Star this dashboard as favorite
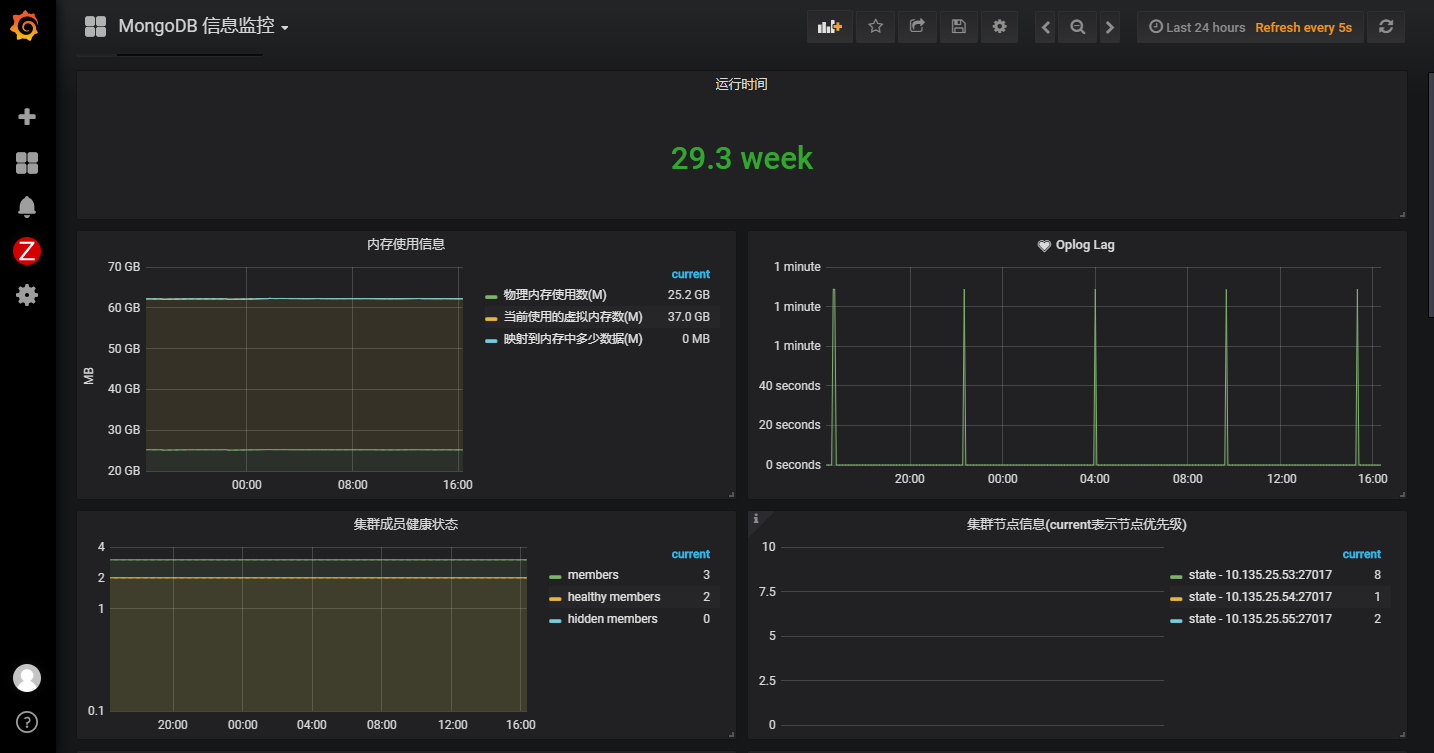Screen dimensions: 1434x753 tap(875, 27)
